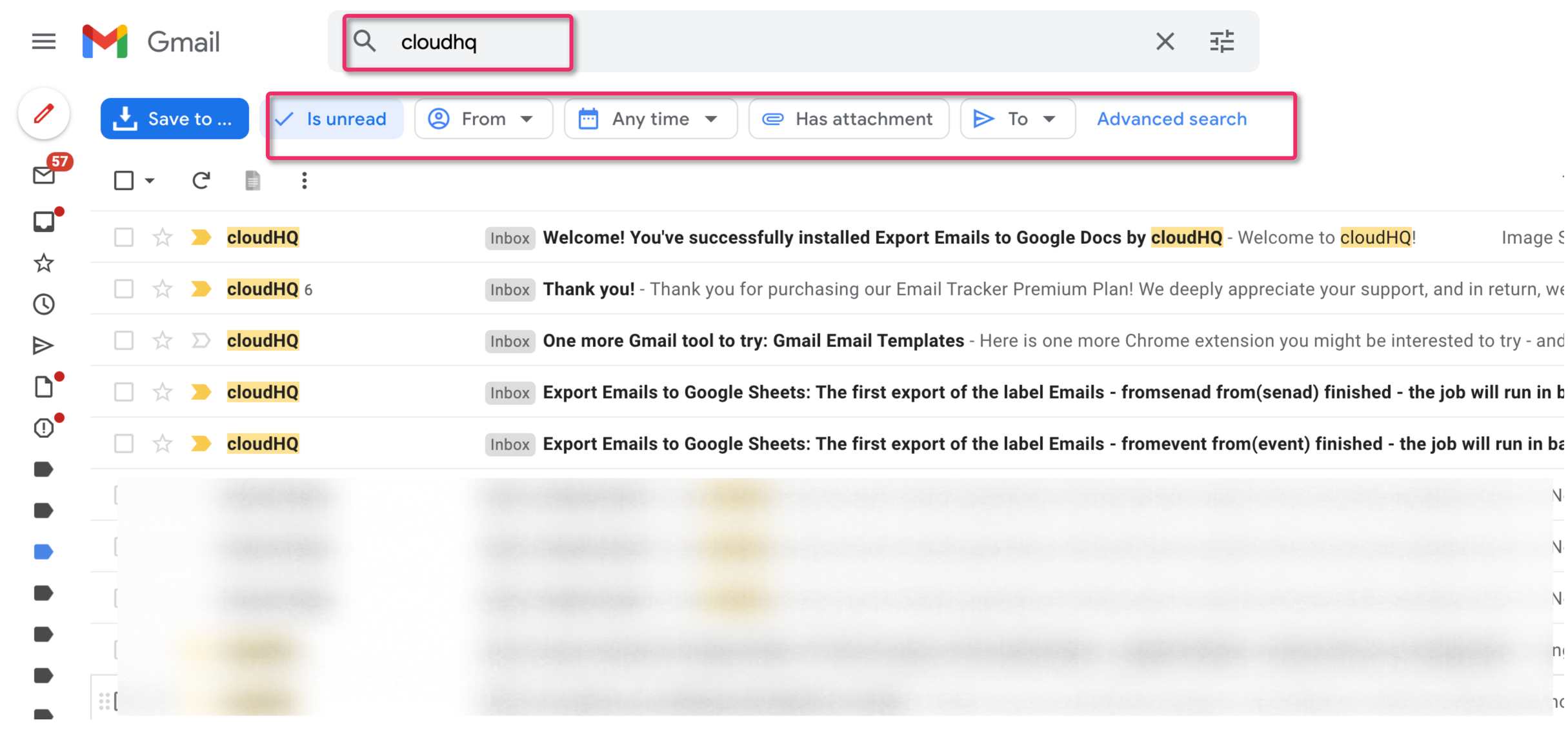
Task: Open the blue label in sidebar
Action: pyautogui.click(x=43, y=552)
